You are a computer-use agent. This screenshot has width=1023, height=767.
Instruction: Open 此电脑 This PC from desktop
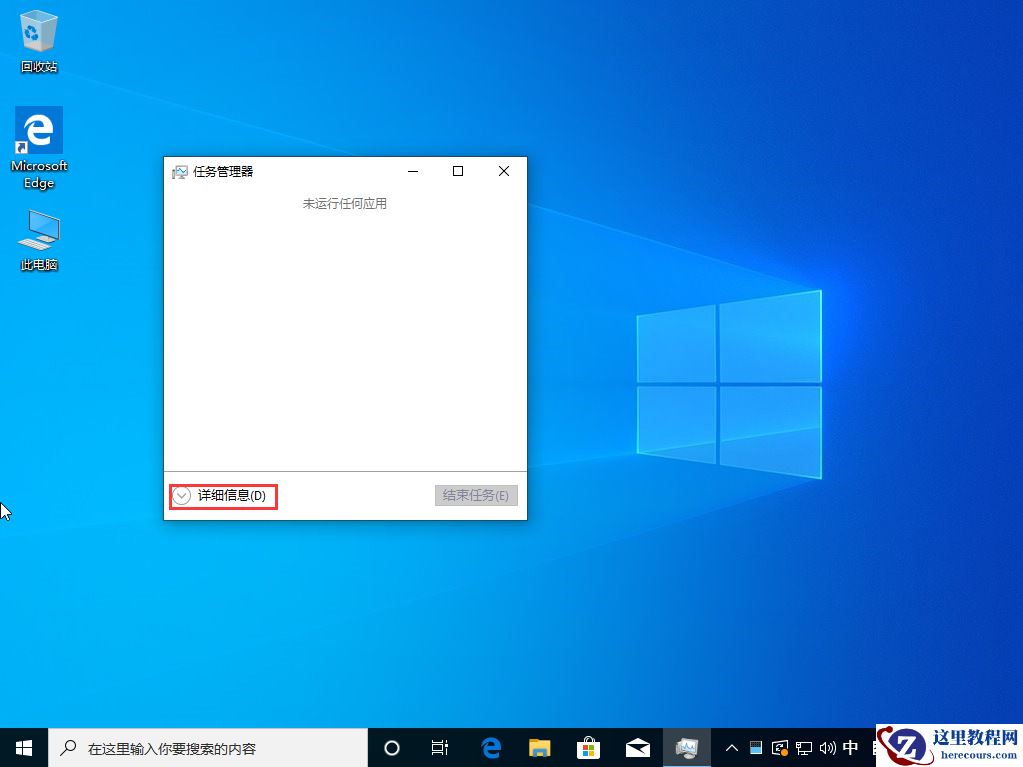click(38, 230)
